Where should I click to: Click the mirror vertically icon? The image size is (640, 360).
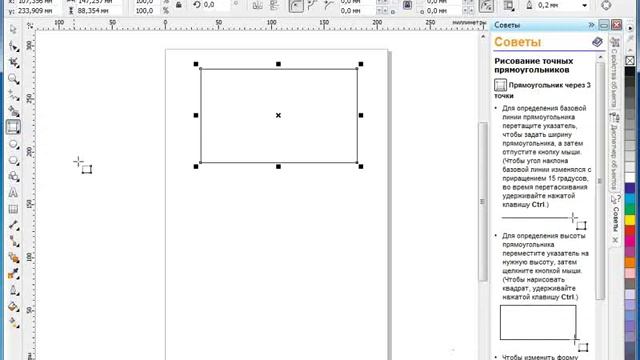(x=274, y=5)
